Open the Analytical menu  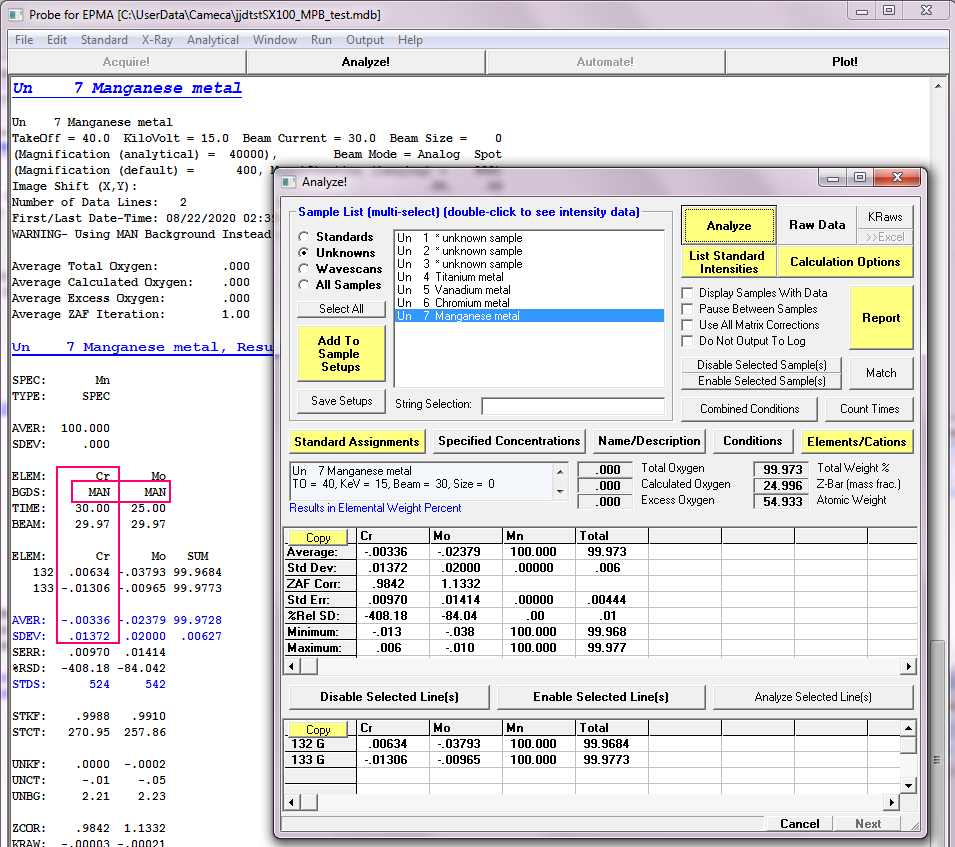(x=212, y=40)
